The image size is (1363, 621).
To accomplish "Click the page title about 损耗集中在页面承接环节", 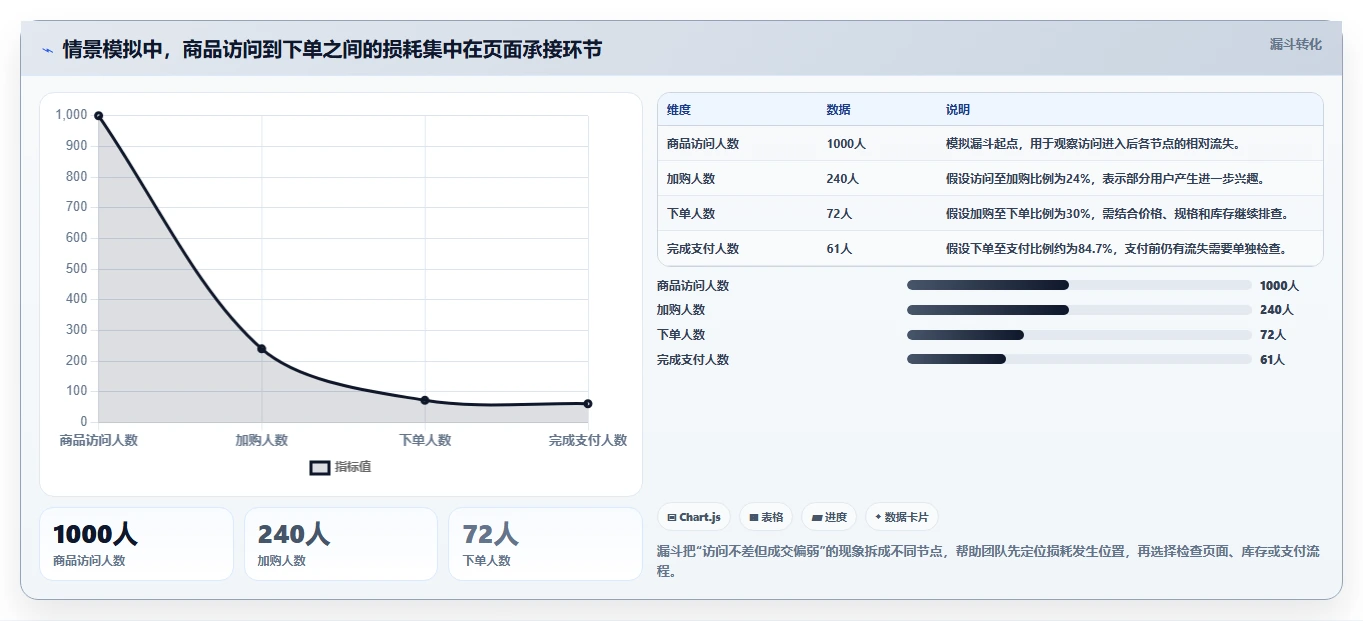I will (x=332, y=50).
